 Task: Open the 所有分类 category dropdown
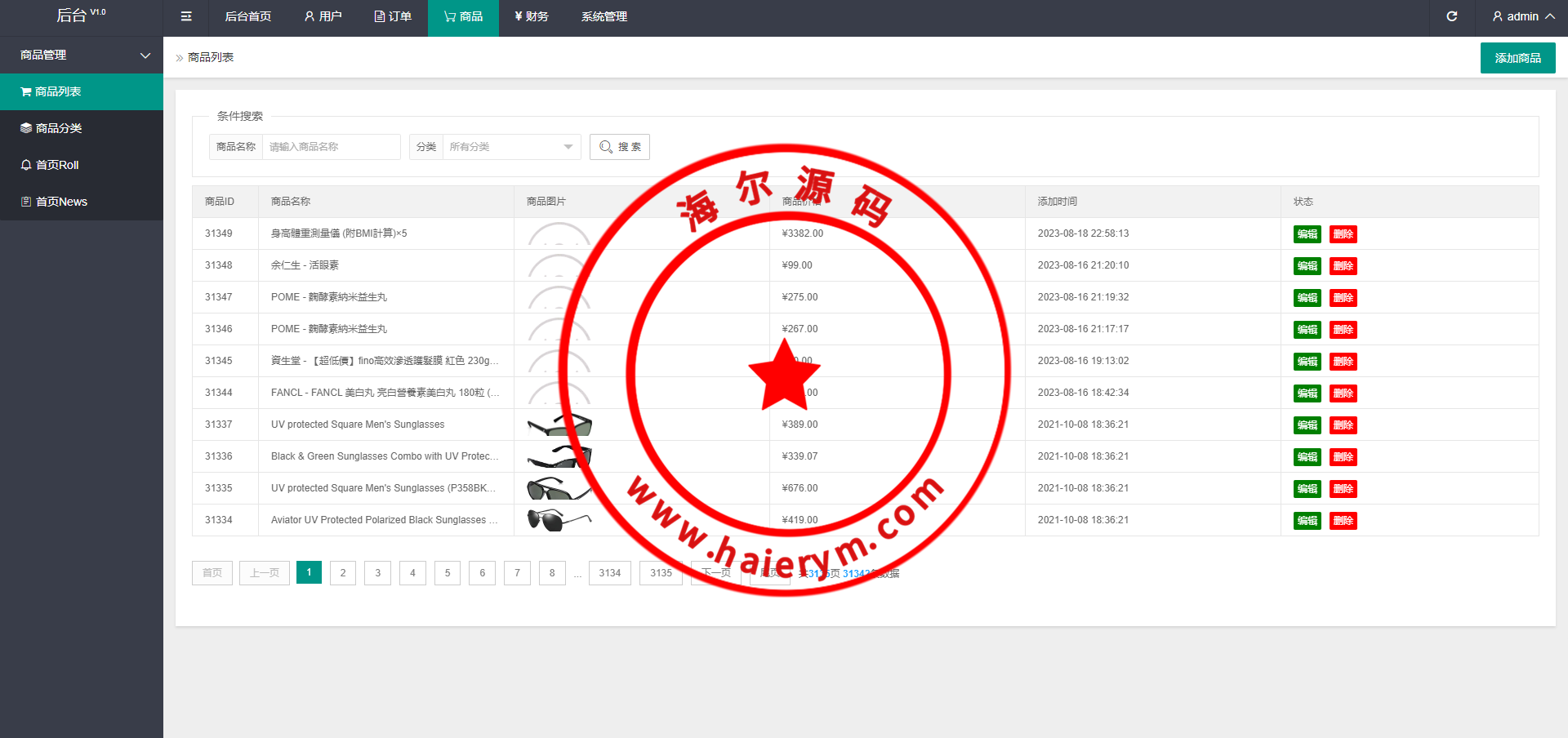point(510,147)
